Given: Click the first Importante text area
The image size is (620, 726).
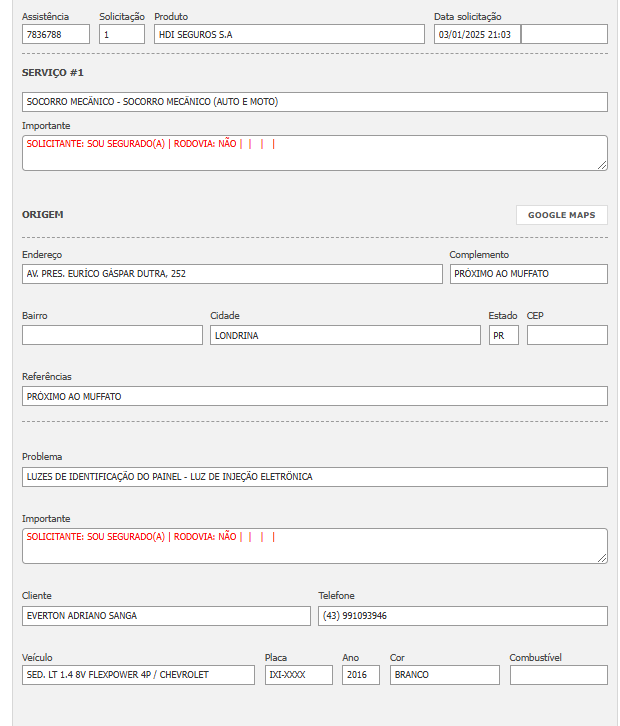Looking at the screenshot, I should tap(314, 153).
